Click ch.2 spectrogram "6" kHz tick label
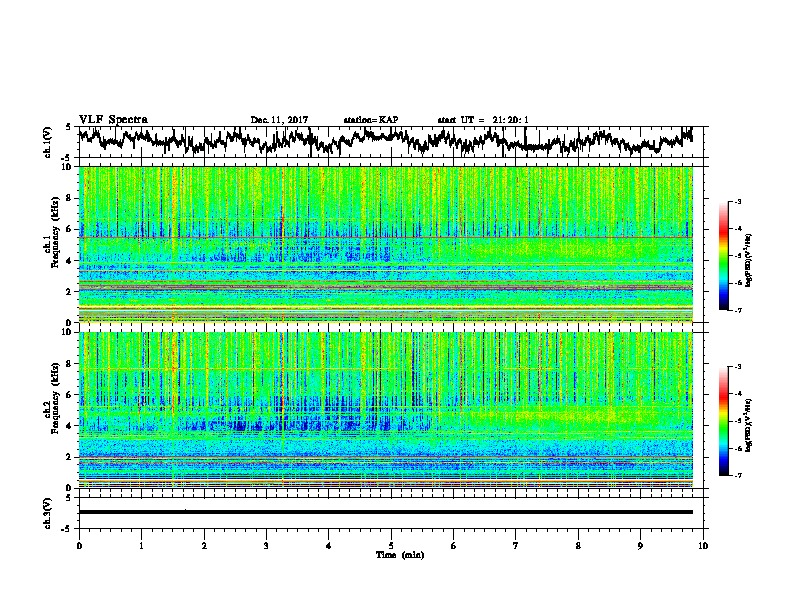 69,395
